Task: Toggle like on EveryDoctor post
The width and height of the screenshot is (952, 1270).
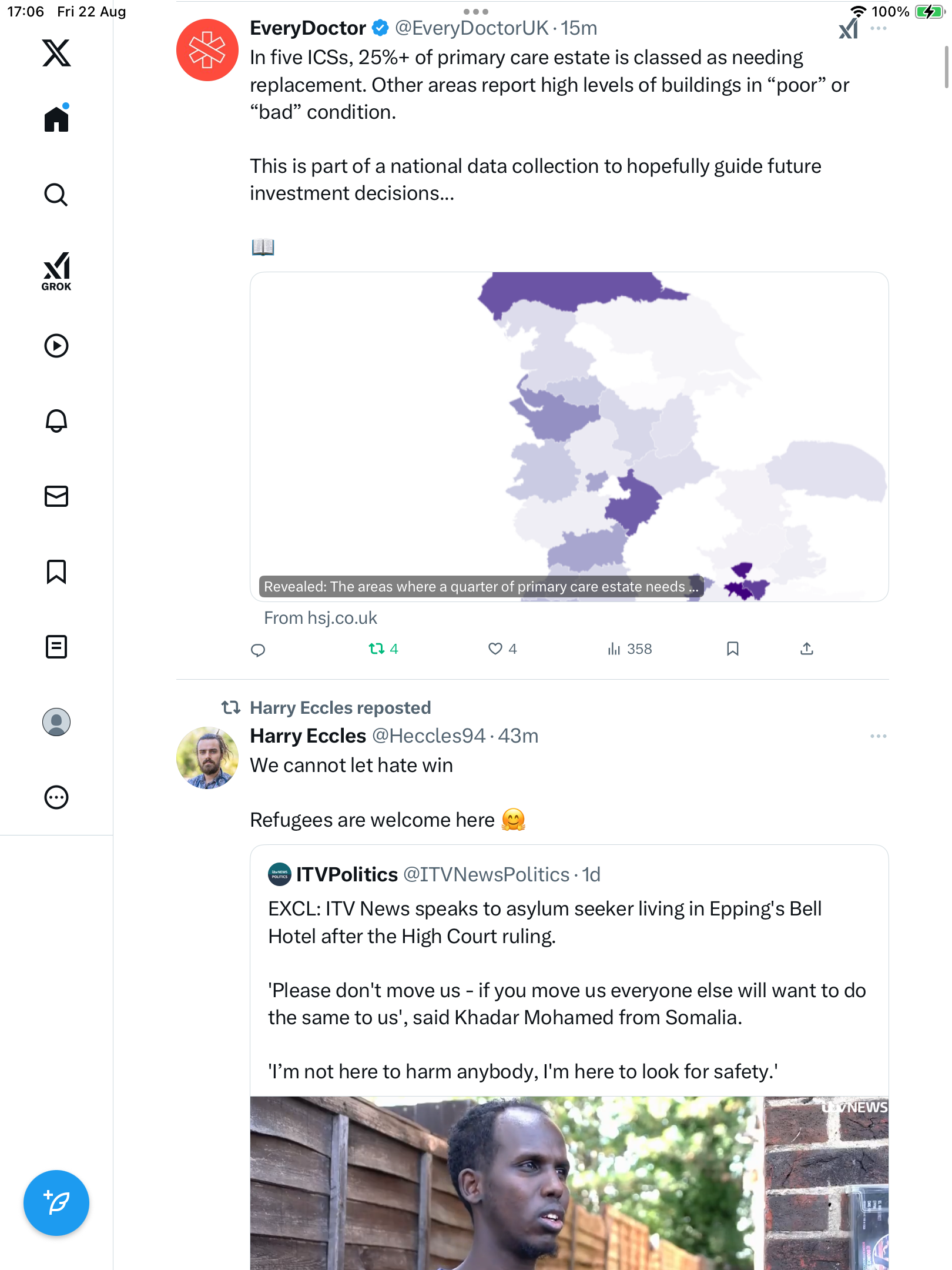Action: (495, 649)
